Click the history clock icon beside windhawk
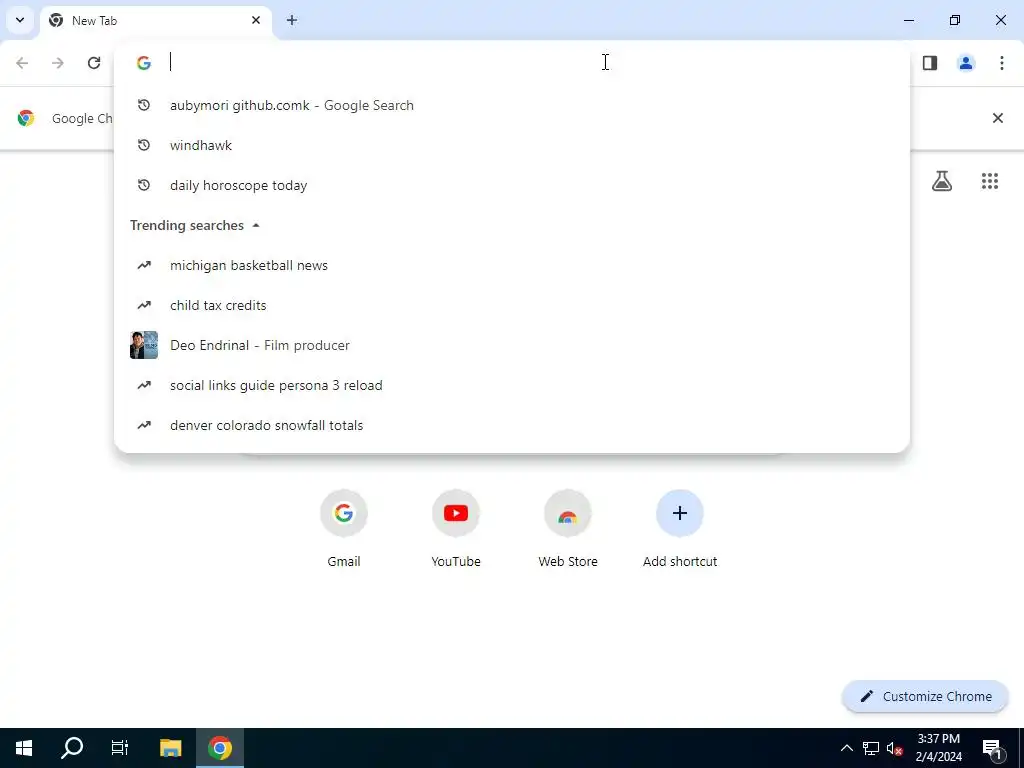Viewport: 1024px width, 768px height. (144, 145)
